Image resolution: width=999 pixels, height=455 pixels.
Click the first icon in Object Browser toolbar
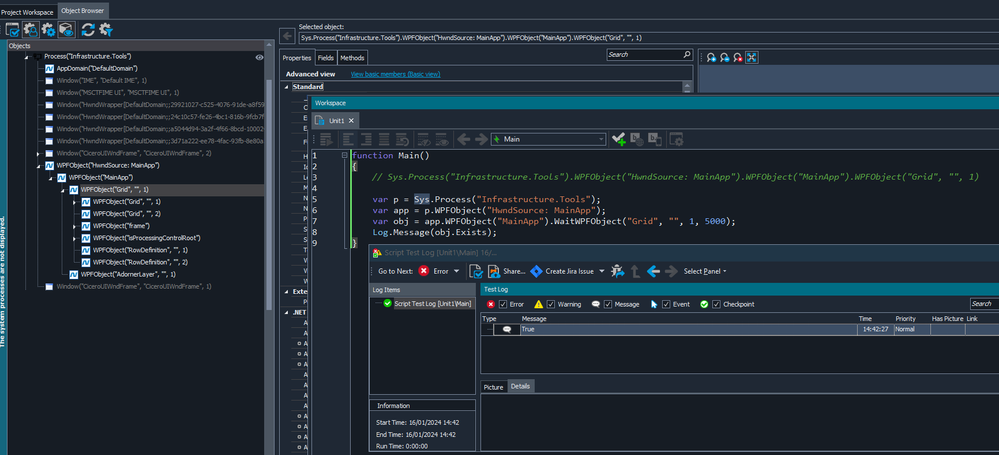coord(13,30)
